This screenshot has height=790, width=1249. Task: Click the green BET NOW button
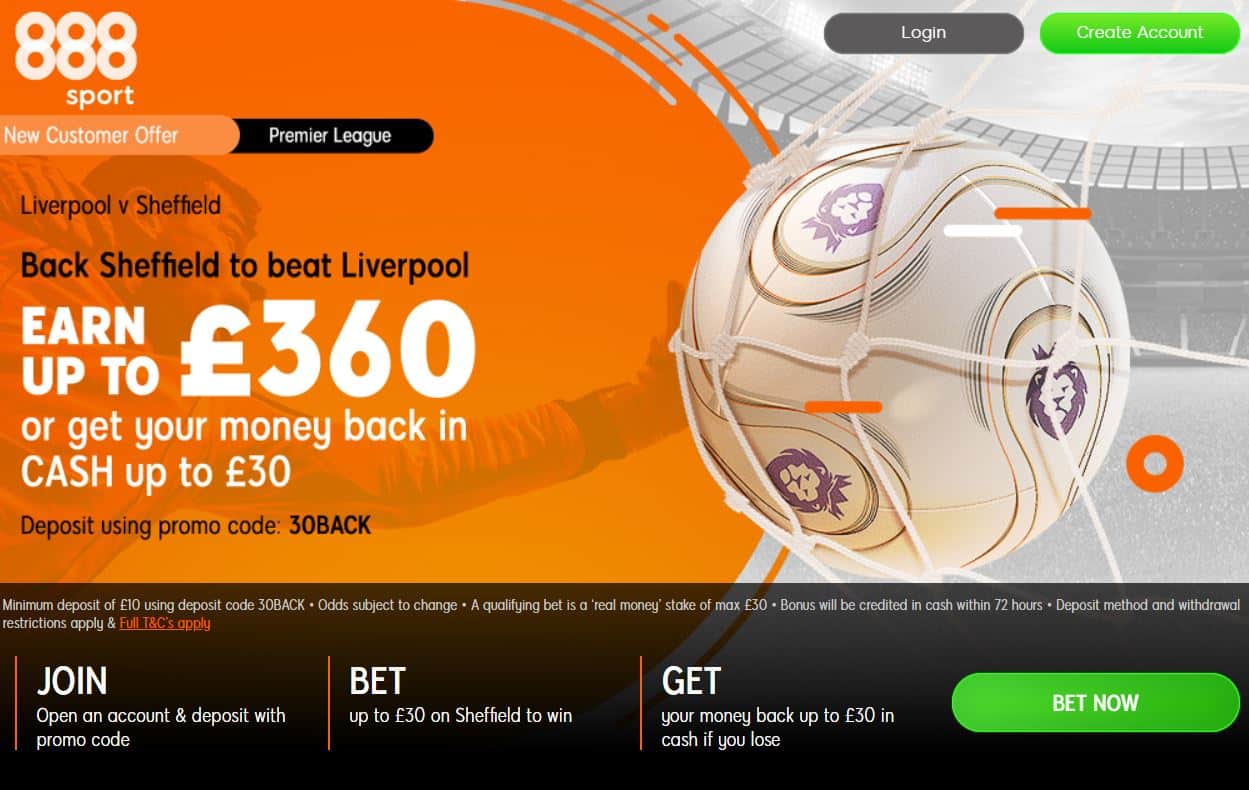pyautogui.click(x=1095, y=703)
